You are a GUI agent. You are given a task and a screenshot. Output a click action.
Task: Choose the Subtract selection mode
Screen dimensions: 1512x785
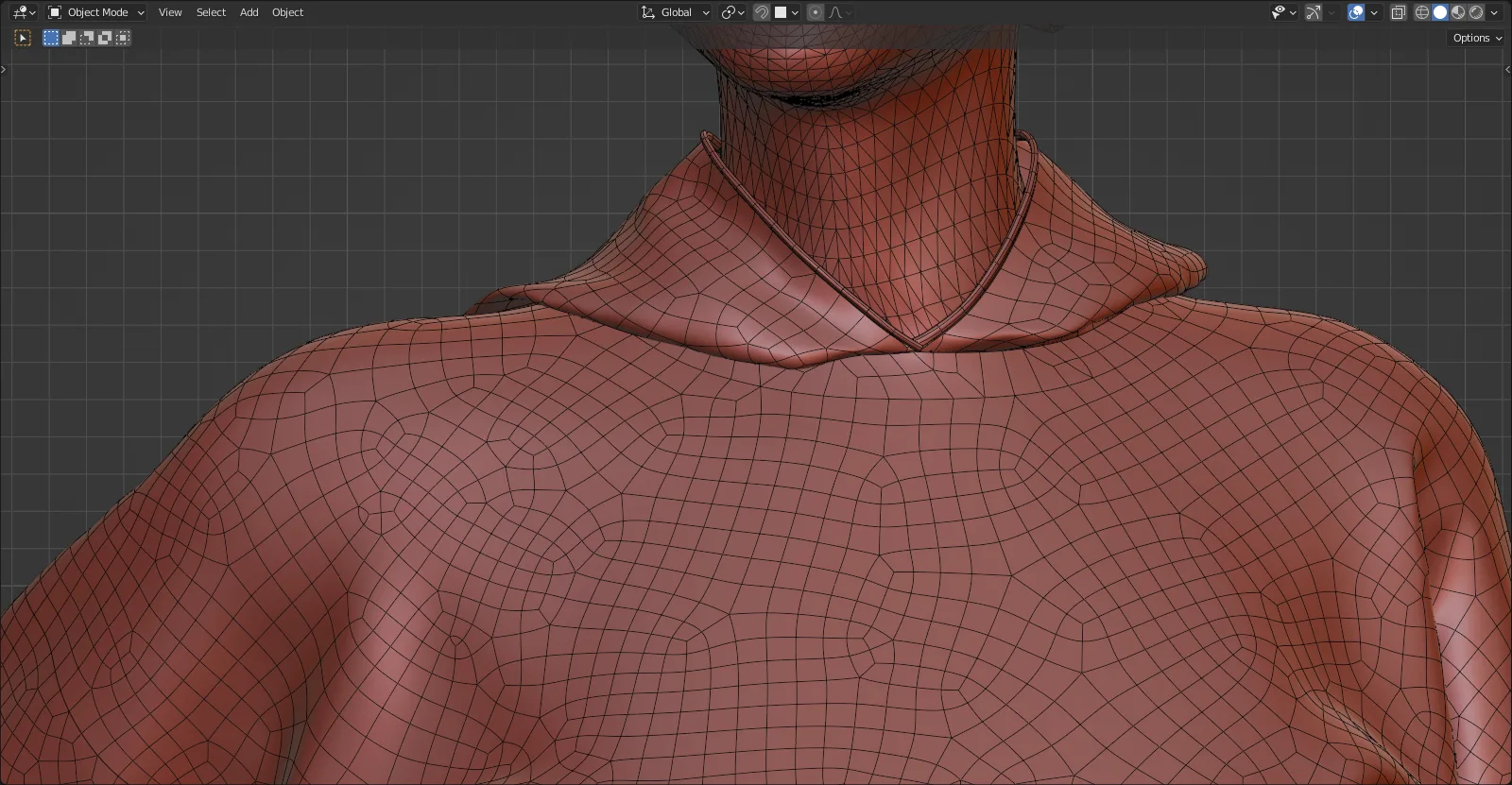(x=87, y=38)
